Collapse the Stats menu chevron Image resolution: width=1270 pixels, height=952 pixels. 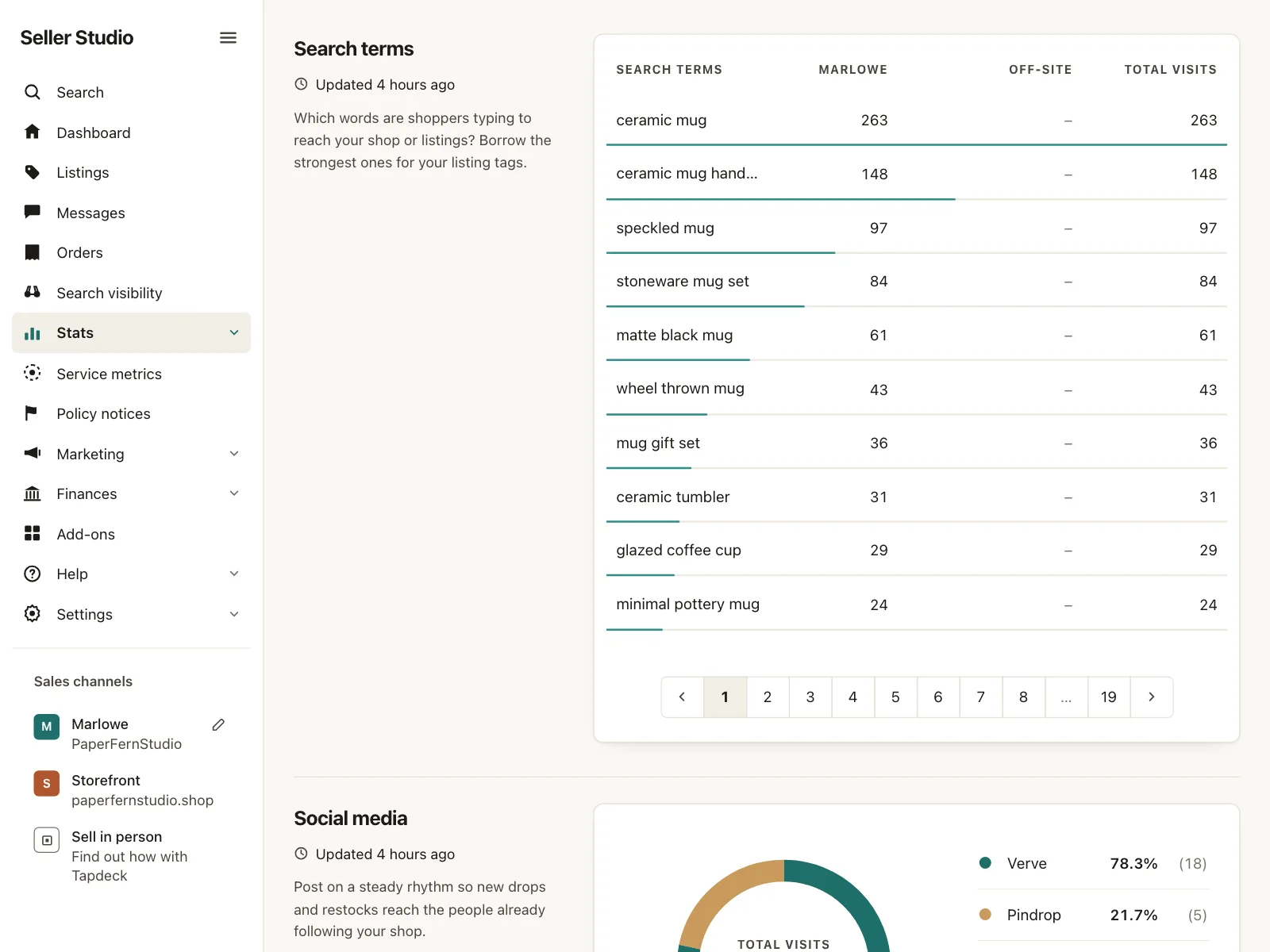(x=234, y=333)
